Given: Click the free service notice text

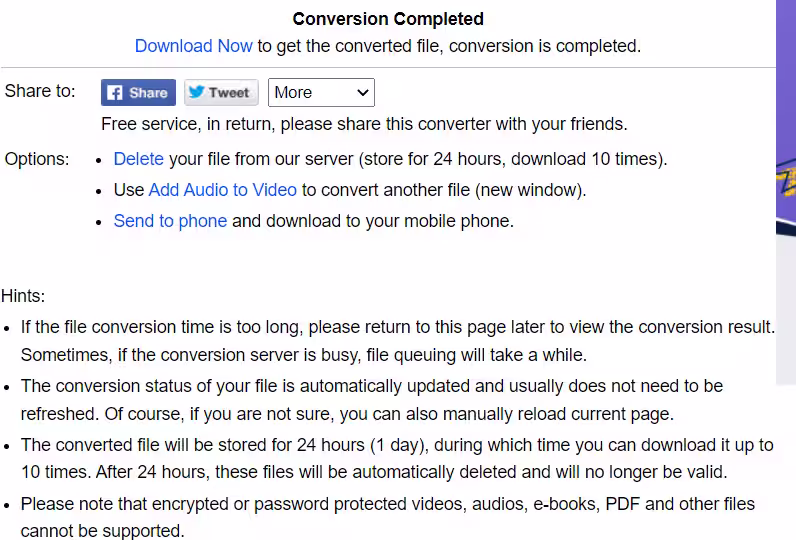Looking at the screenshot, I should 364,124.
